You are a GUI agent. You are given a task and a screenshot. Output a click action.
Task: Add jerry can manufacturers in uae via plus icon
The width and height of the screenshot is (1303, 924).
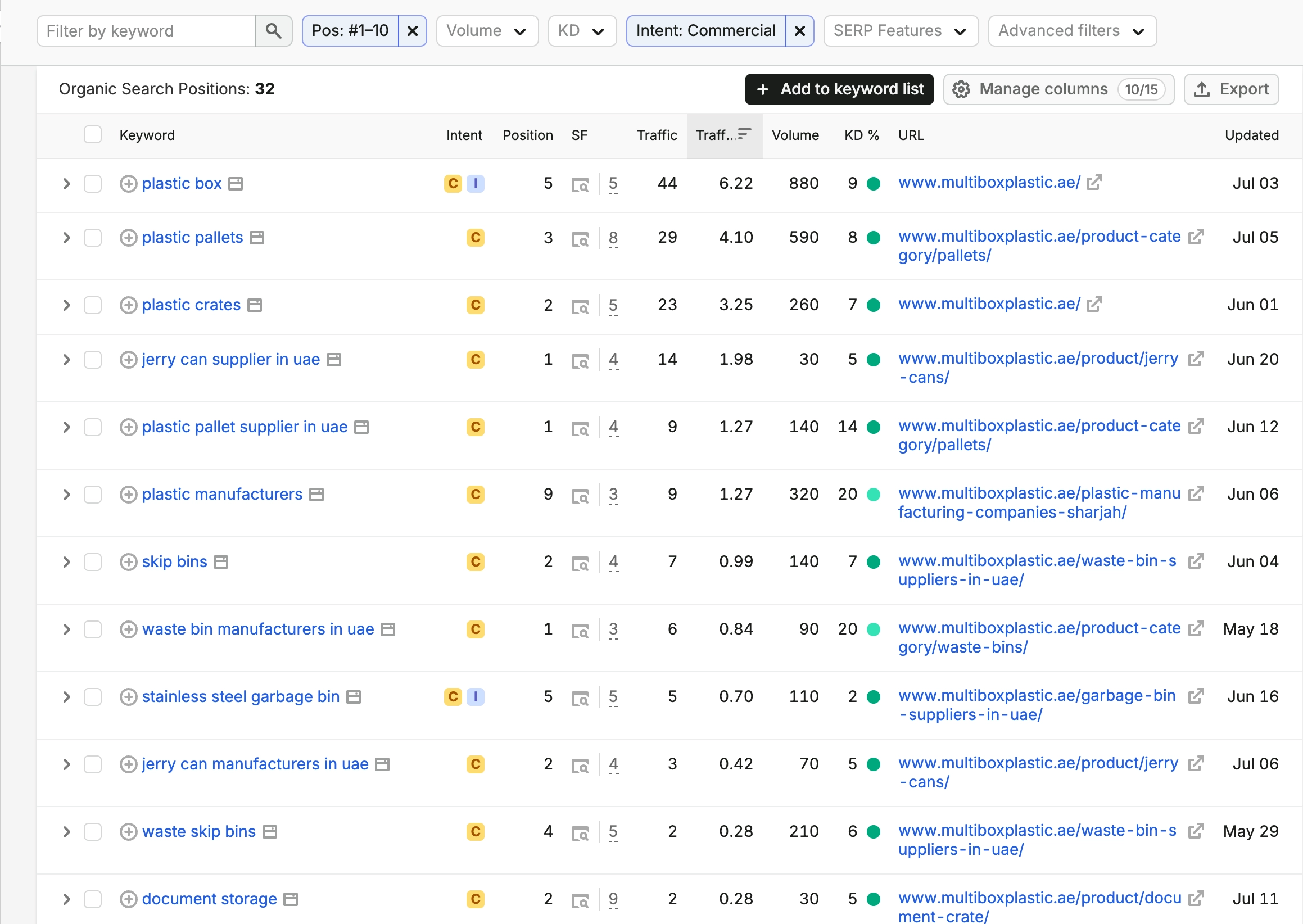(129, 764)
